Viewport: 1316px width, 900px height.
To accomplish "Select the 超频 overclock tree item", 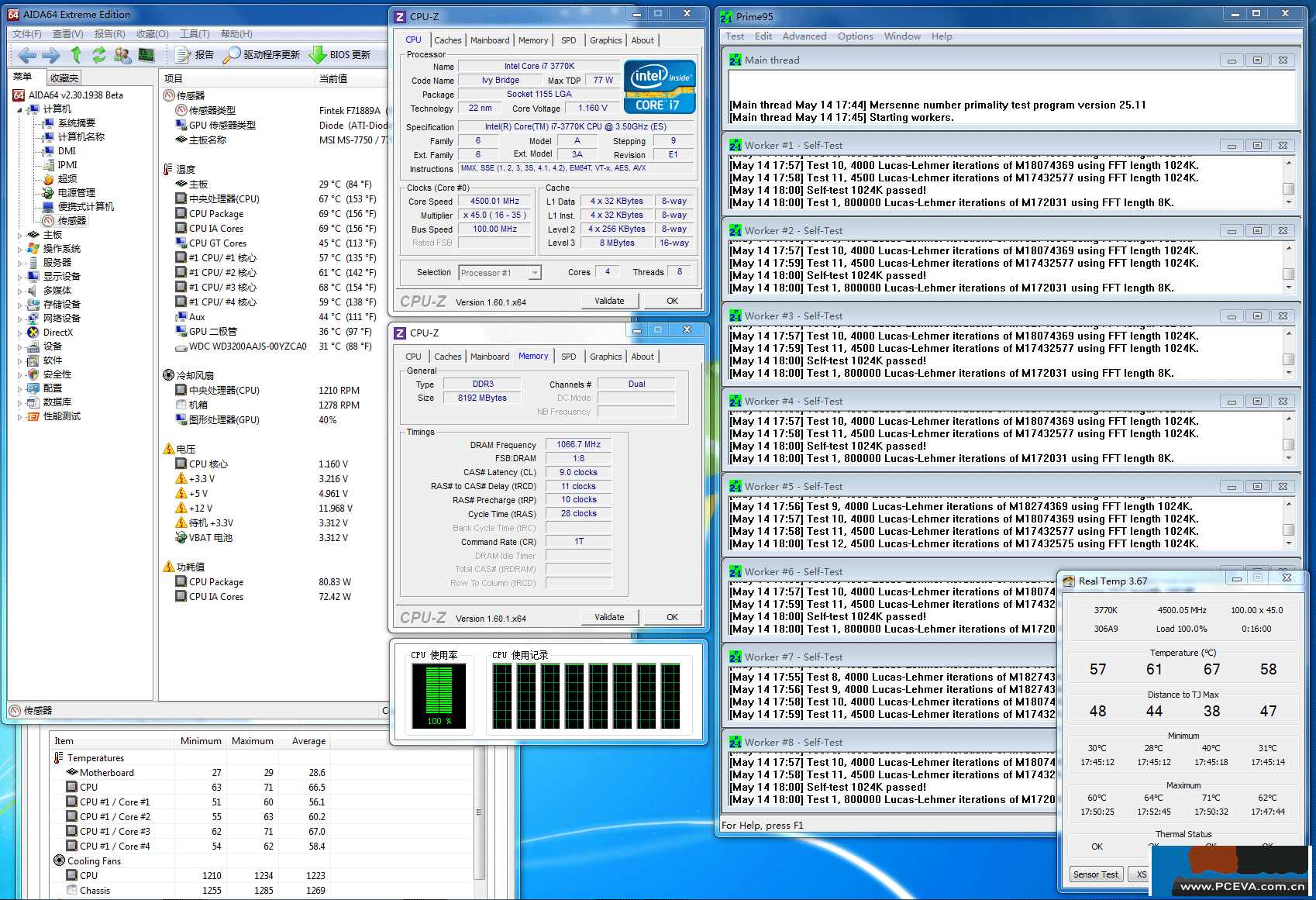I will pos(67,179).
